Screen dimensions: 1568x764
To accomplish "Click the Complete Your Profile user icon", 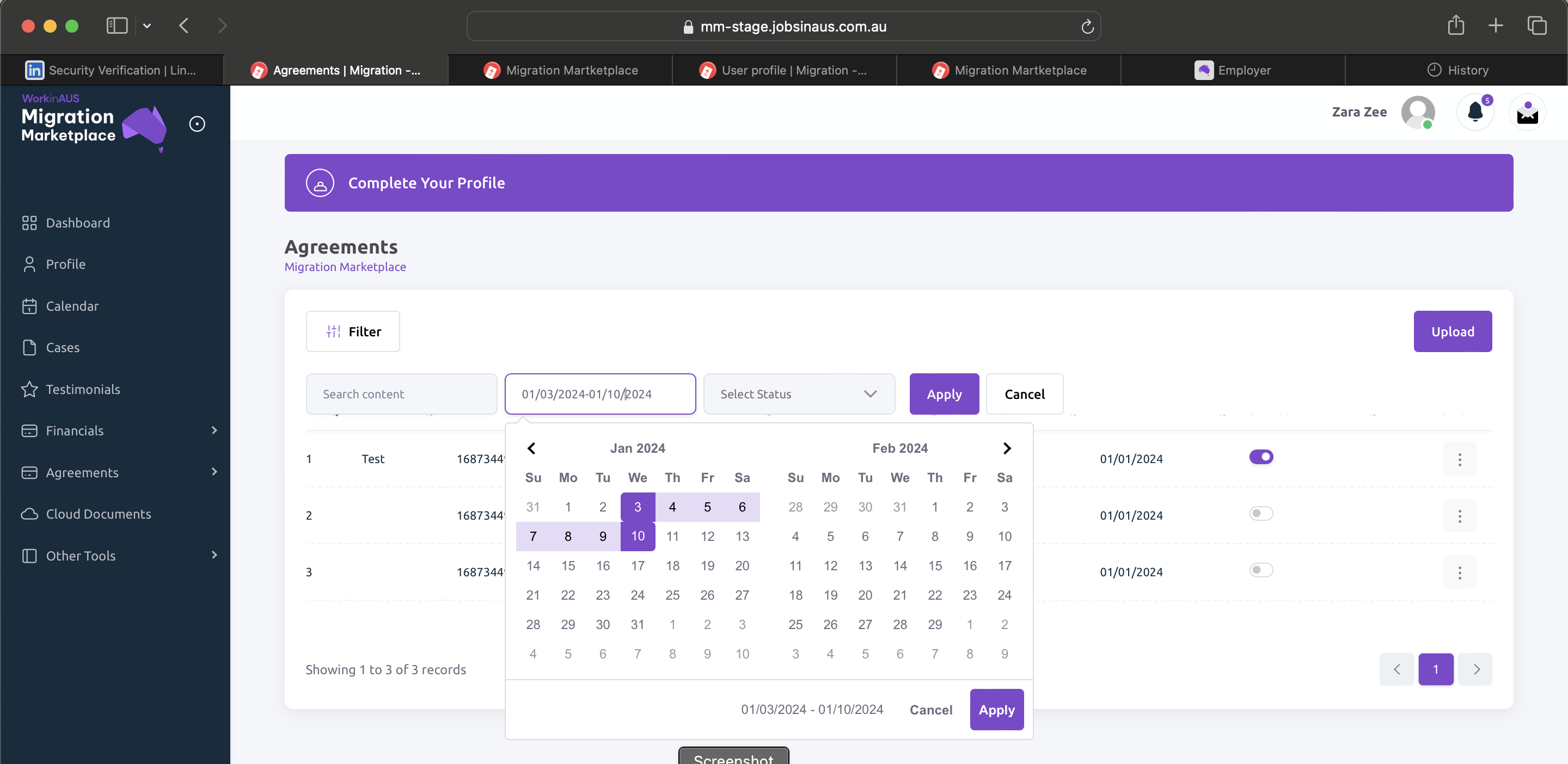I will pos(320,182).
